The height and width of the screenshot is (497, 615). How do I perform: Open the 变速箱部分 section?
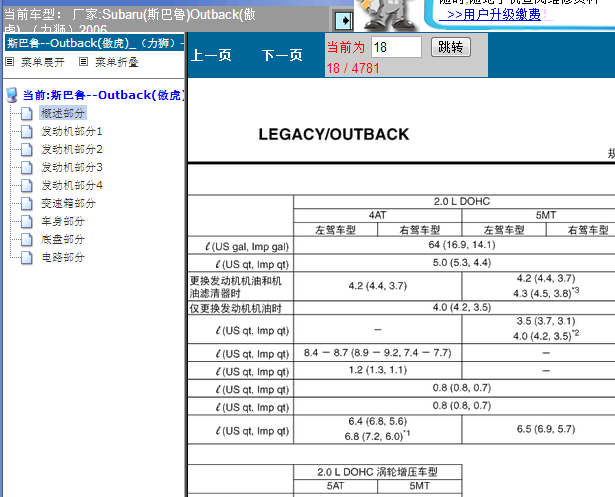tap(68, 204)
